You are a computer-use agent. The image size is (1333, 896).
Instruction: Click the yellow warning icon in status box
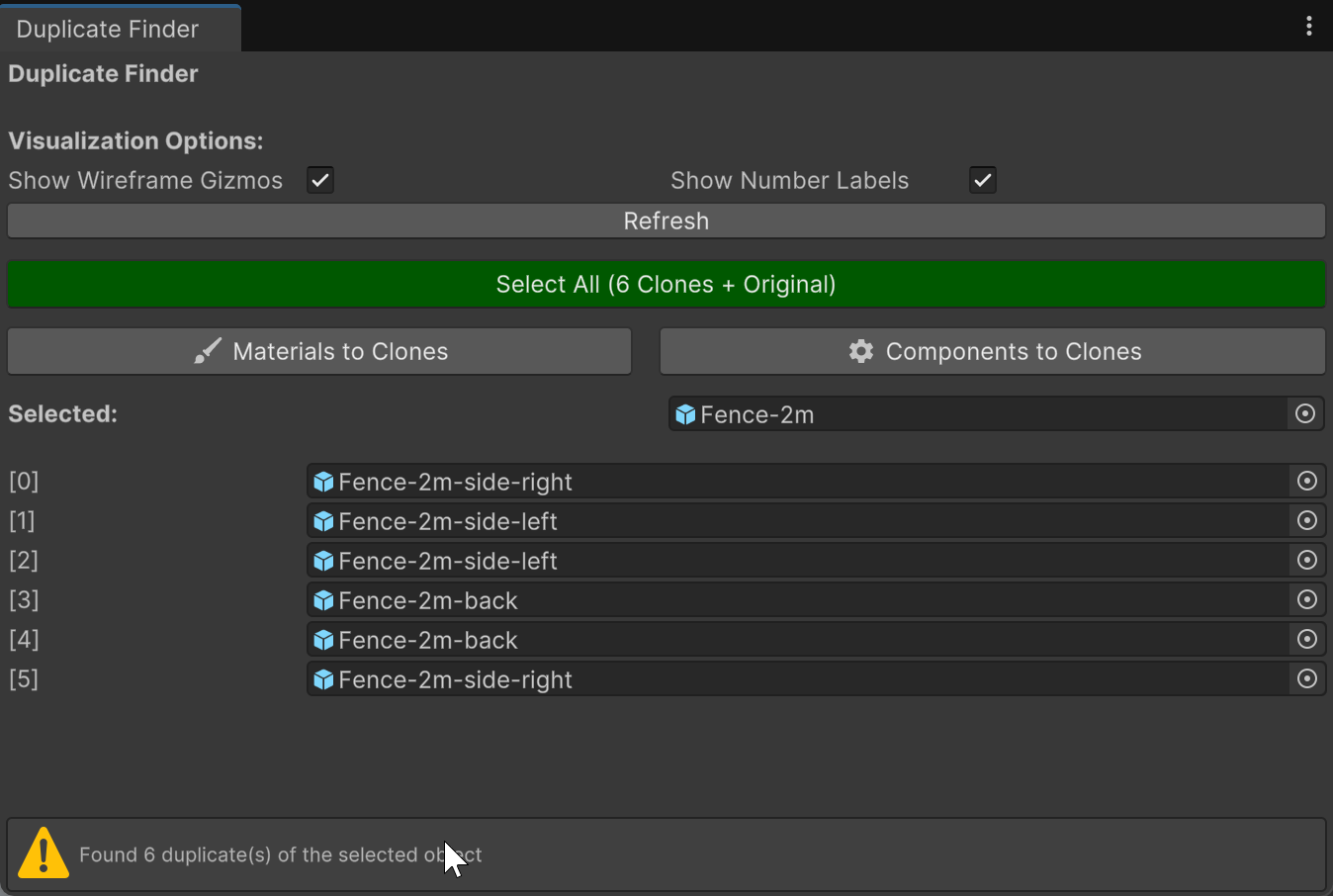(44, 853)
